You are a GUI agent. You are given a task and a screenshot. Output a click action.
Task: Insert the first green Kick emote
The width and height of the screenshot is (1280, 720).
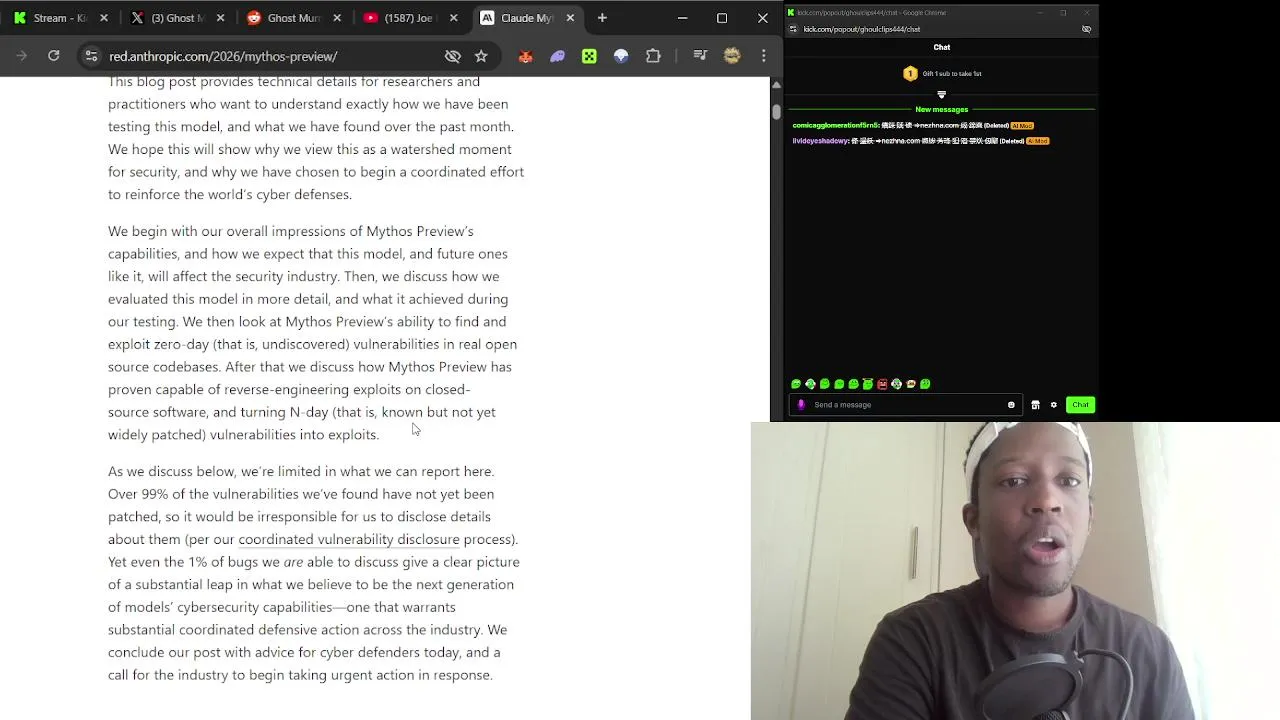796,384
